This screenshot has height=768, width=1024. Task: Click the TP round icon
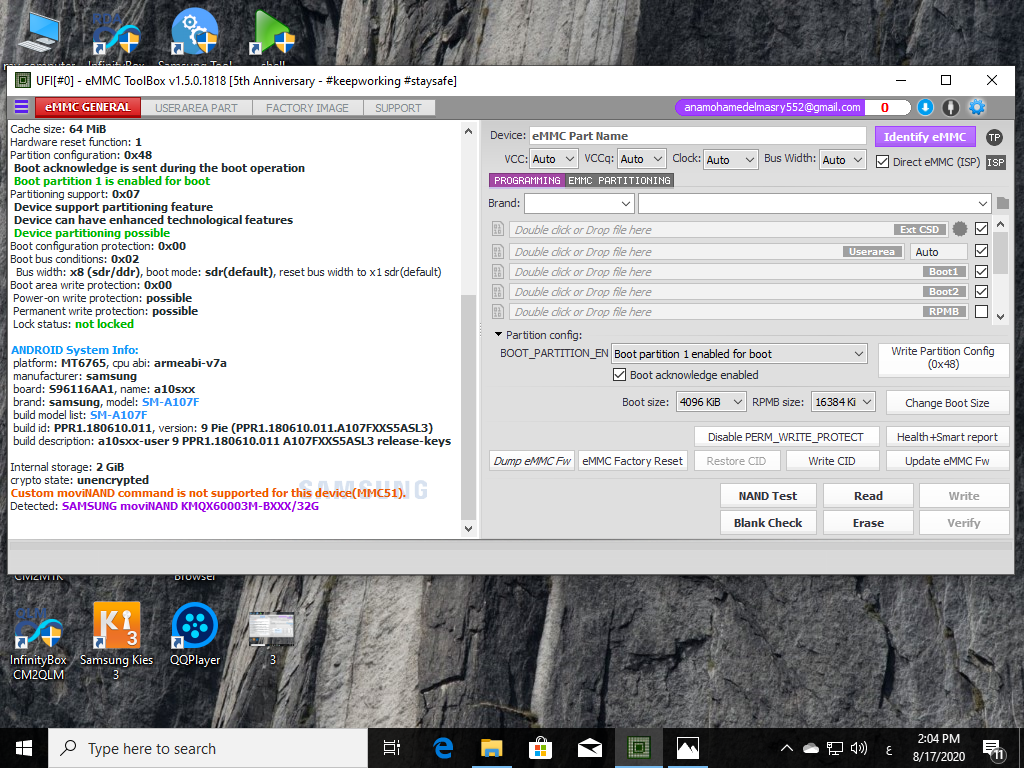coord(994,137)
